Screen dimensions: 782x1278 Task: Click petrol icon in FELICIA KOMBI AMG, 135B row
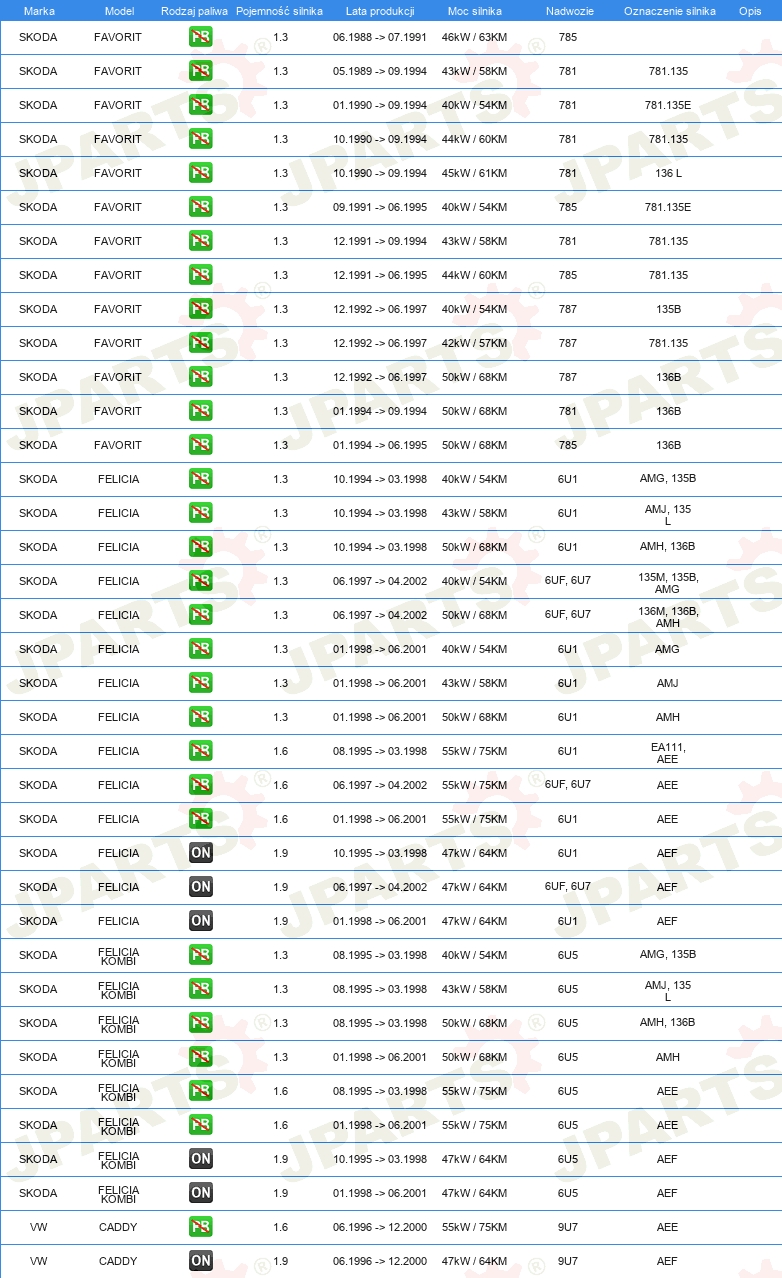[x=200, y=955]
